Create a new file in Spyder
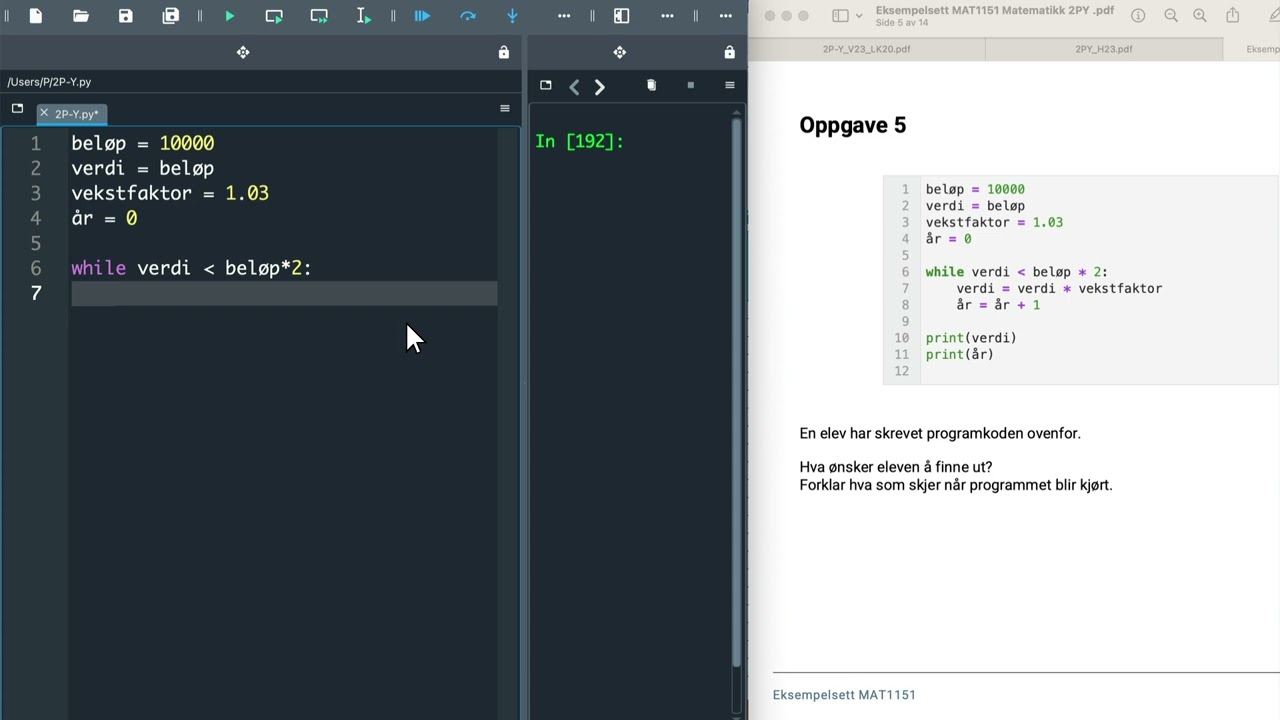 [x=36, y=16]
